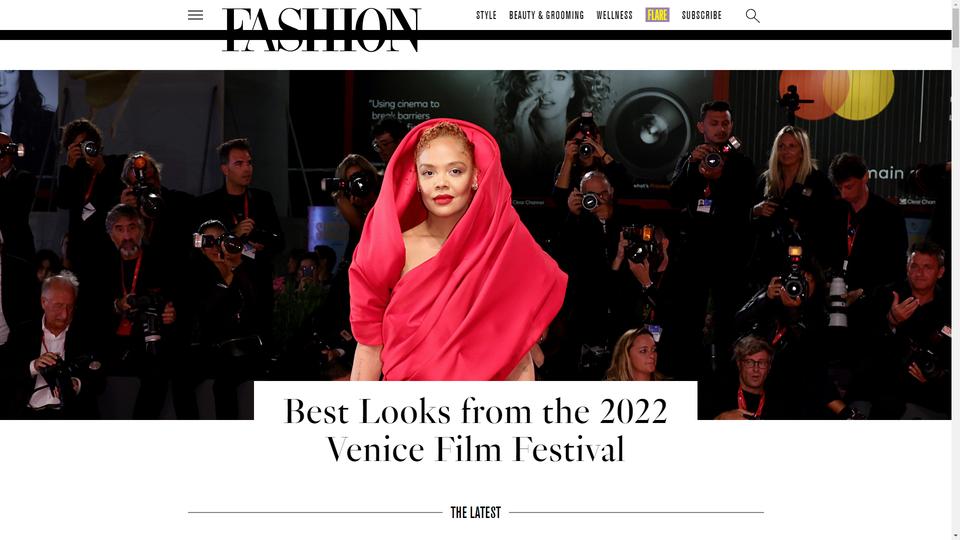Go to the Wellness section
The width and height of the screenshot is (960, 540).
[614, 15]
